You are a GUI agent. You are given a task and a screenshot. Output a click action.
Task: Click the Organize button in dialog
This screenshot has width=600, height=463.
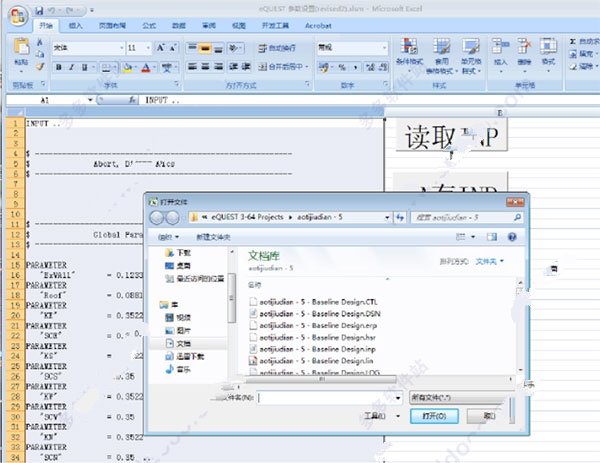[x=168, y=237]
